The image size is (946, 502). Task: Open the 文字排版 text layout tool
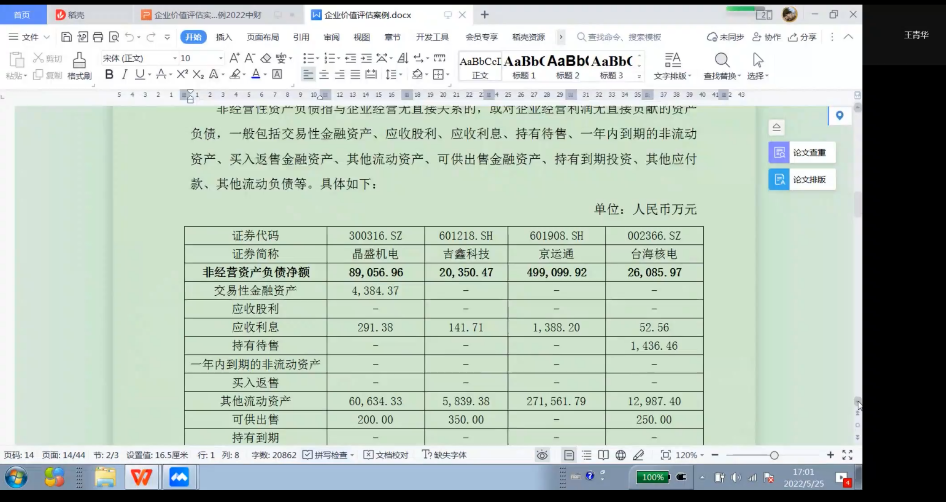click(672, 66)
